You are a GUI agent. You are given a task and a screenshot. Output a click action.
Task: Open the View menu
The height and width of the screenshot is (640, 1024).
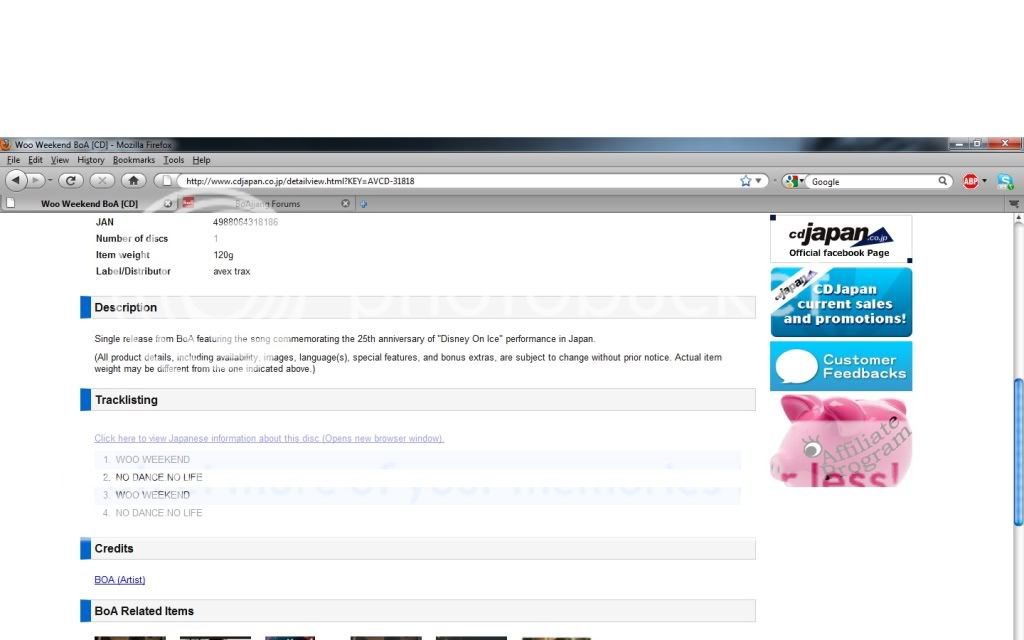pyautogui.click(x=59, y=160)
